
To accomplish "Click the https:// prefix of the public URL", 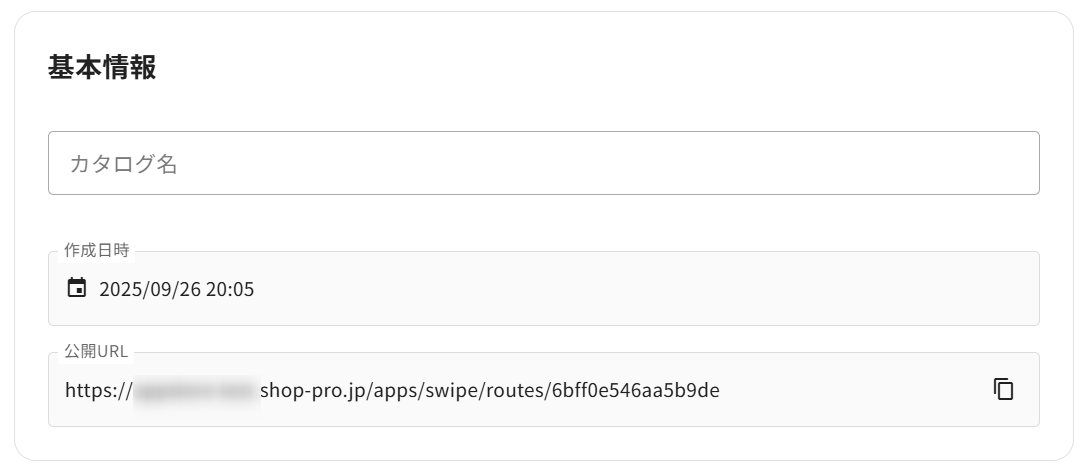I will pos(98,390).
